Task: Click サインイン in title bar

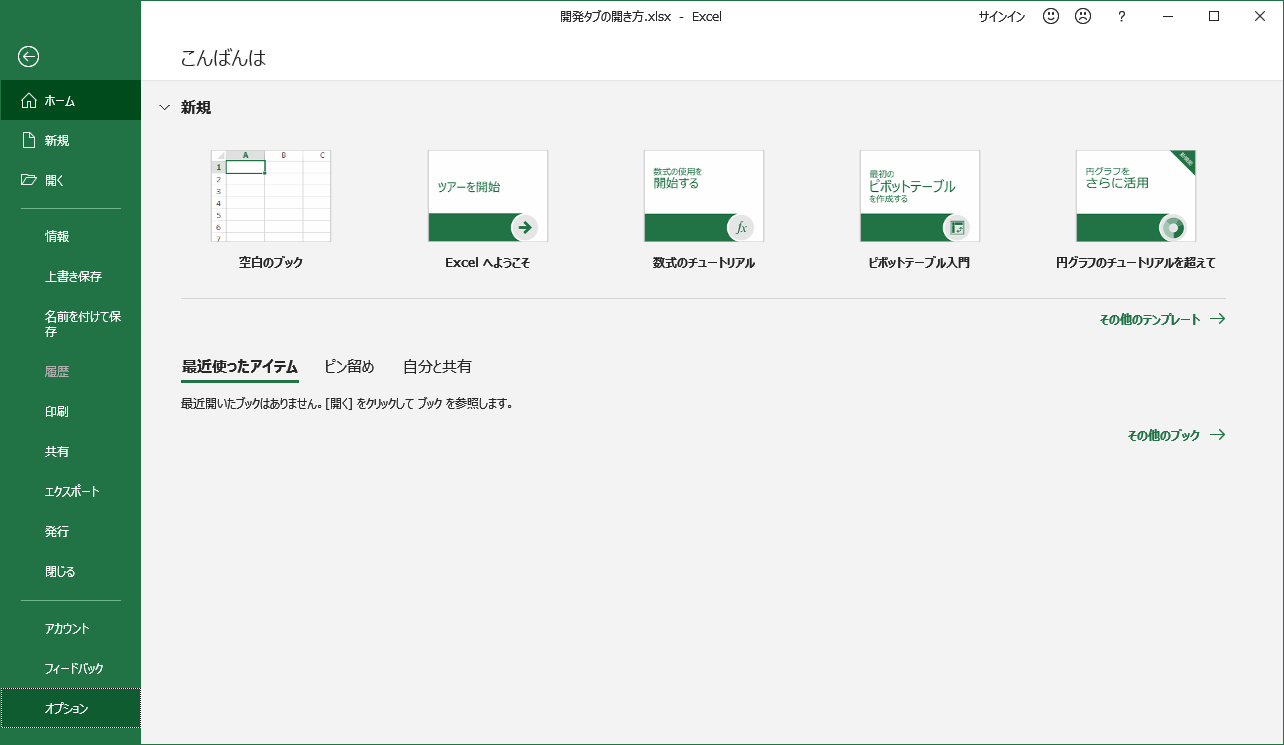Action: (1001, 17)
